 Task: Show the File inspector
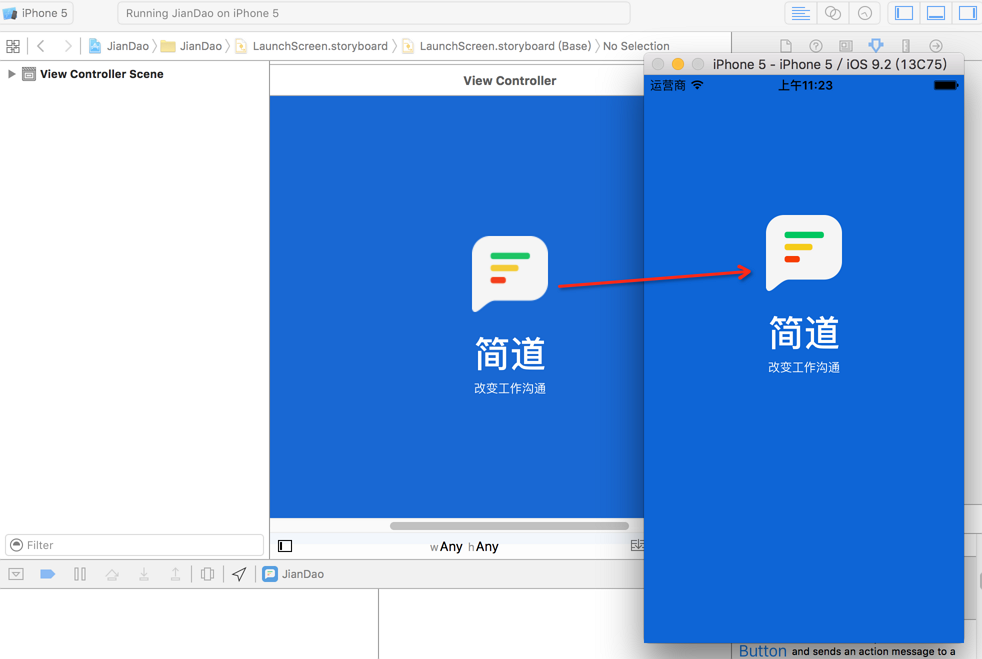tap(785, 46)
